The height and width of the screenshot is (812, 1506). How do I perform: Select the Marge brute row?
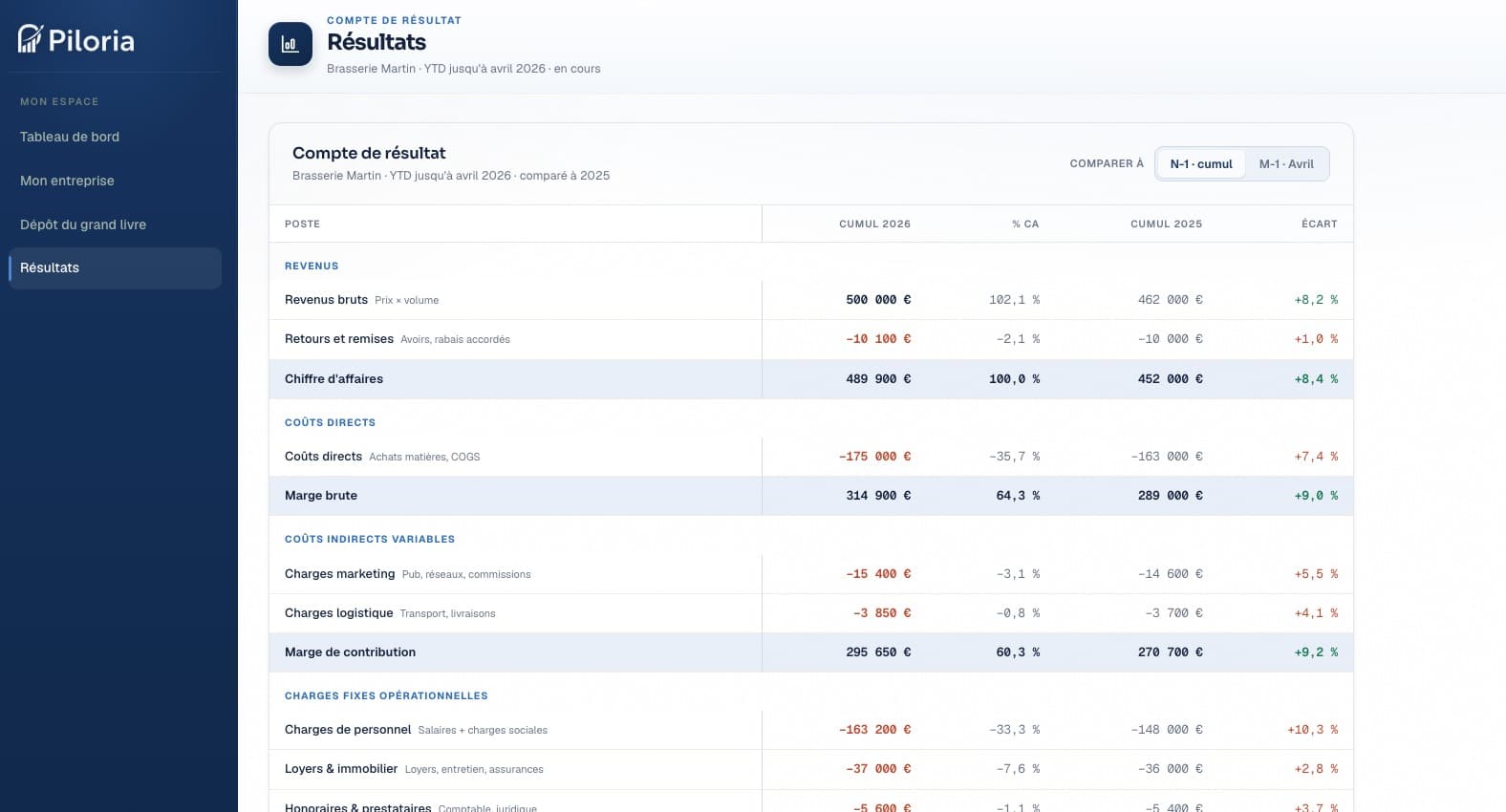(x=811, y=496)
